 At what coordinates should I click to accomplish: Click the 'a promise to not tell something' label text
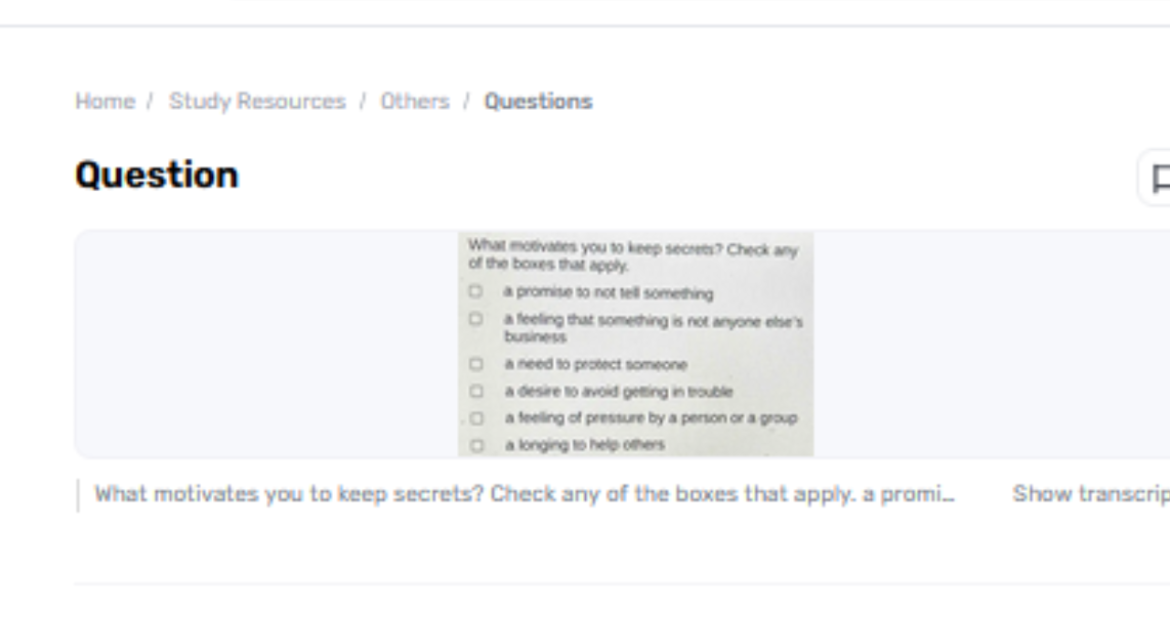click(608, 293)
